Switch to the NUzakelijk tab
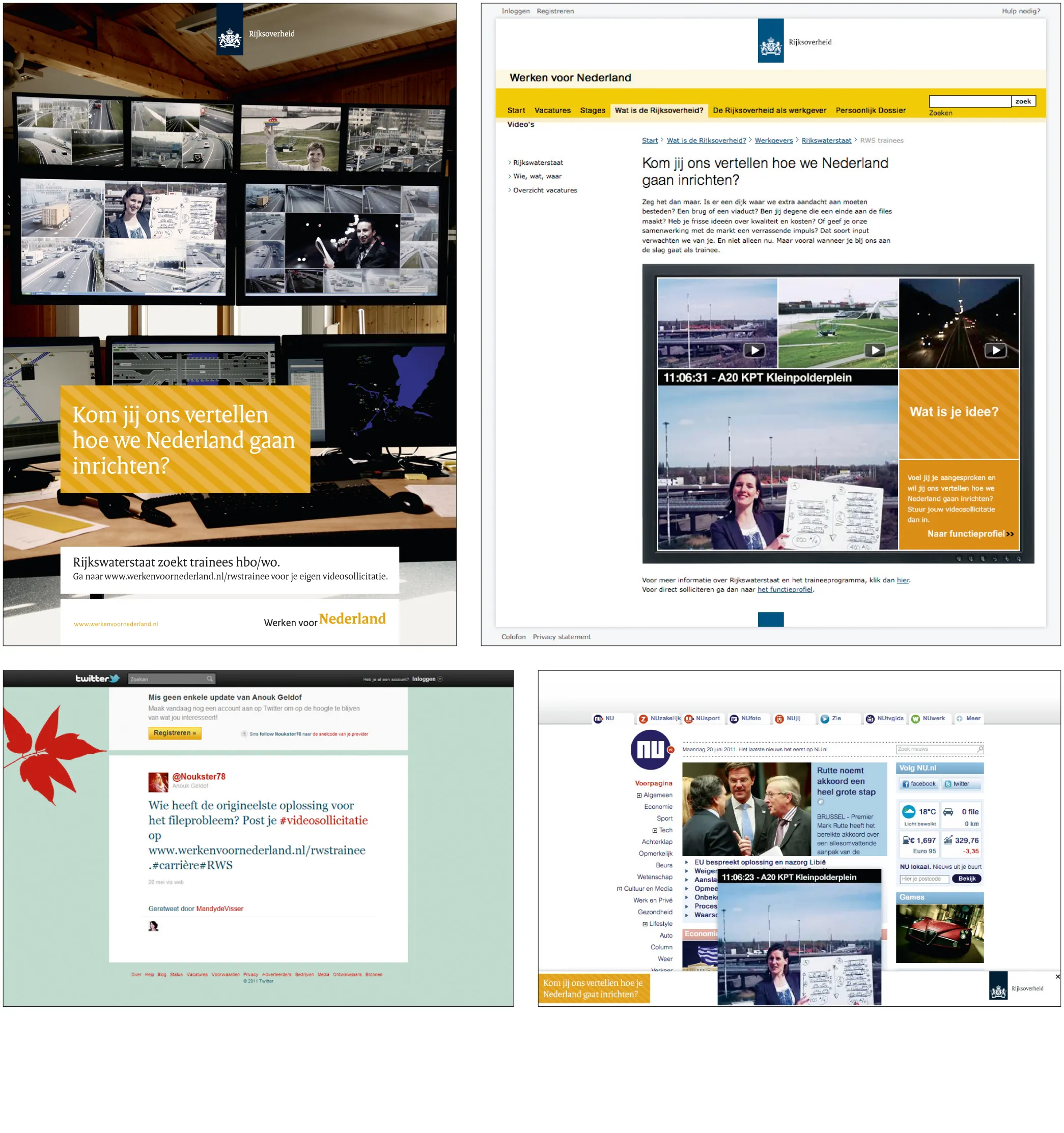This screenshot has height=1133, width=1064. (x=659, y=719)
